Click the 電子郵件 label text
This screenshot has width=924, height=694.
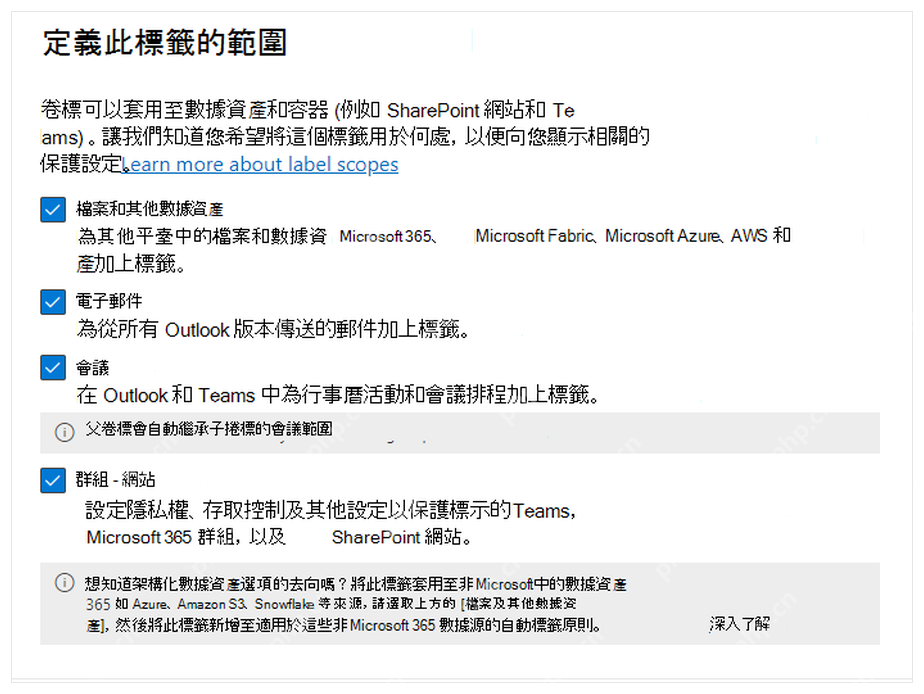pyautogui.click(x=109, y=301)
